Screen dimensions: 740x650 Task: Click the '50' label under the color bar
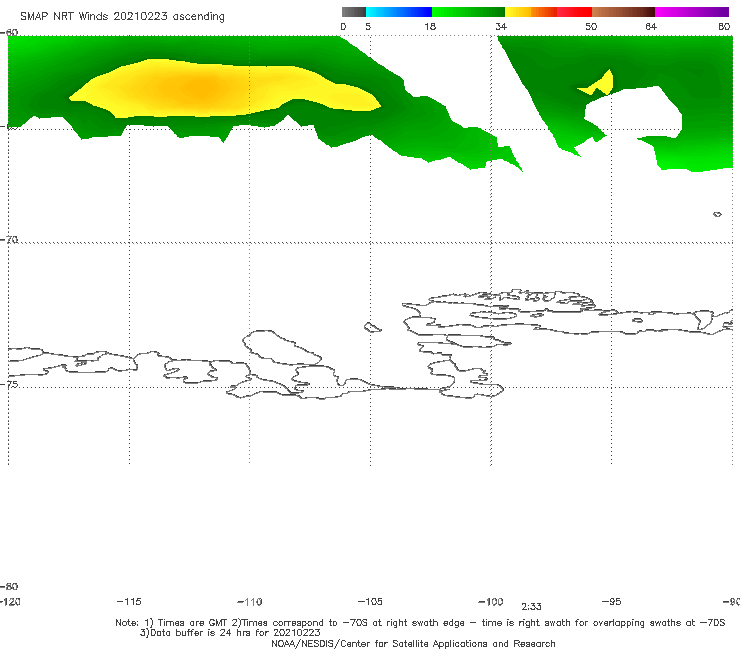[591, 26]
